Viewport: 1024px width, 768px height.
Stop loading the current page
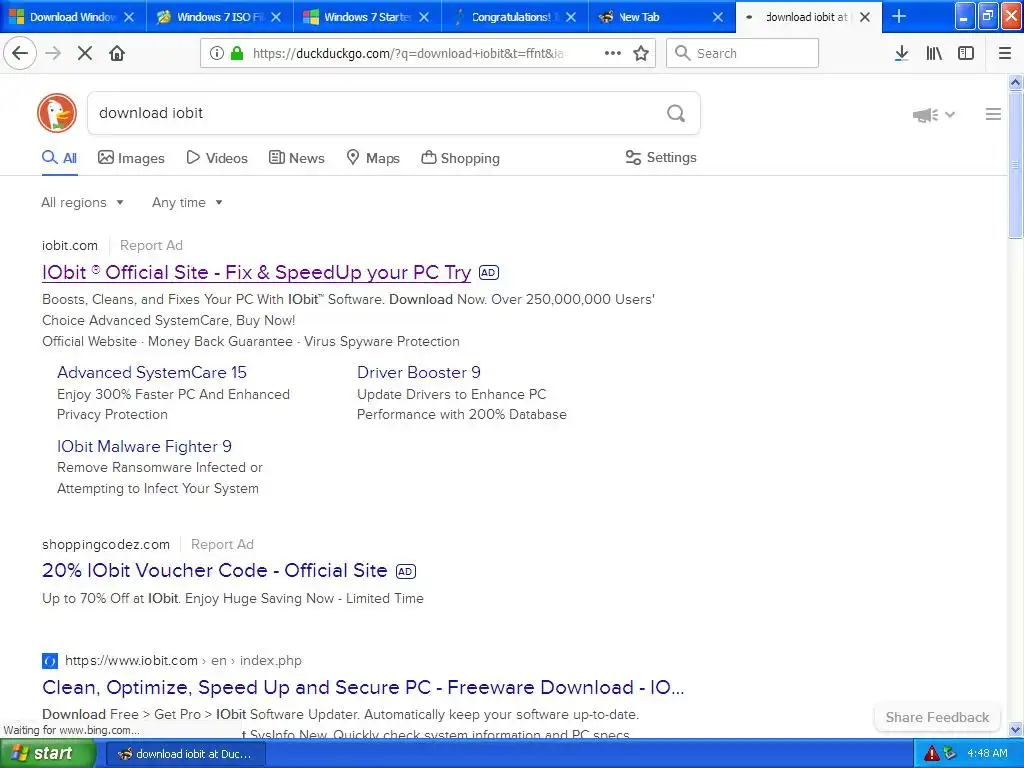click(x=85, y=53)
